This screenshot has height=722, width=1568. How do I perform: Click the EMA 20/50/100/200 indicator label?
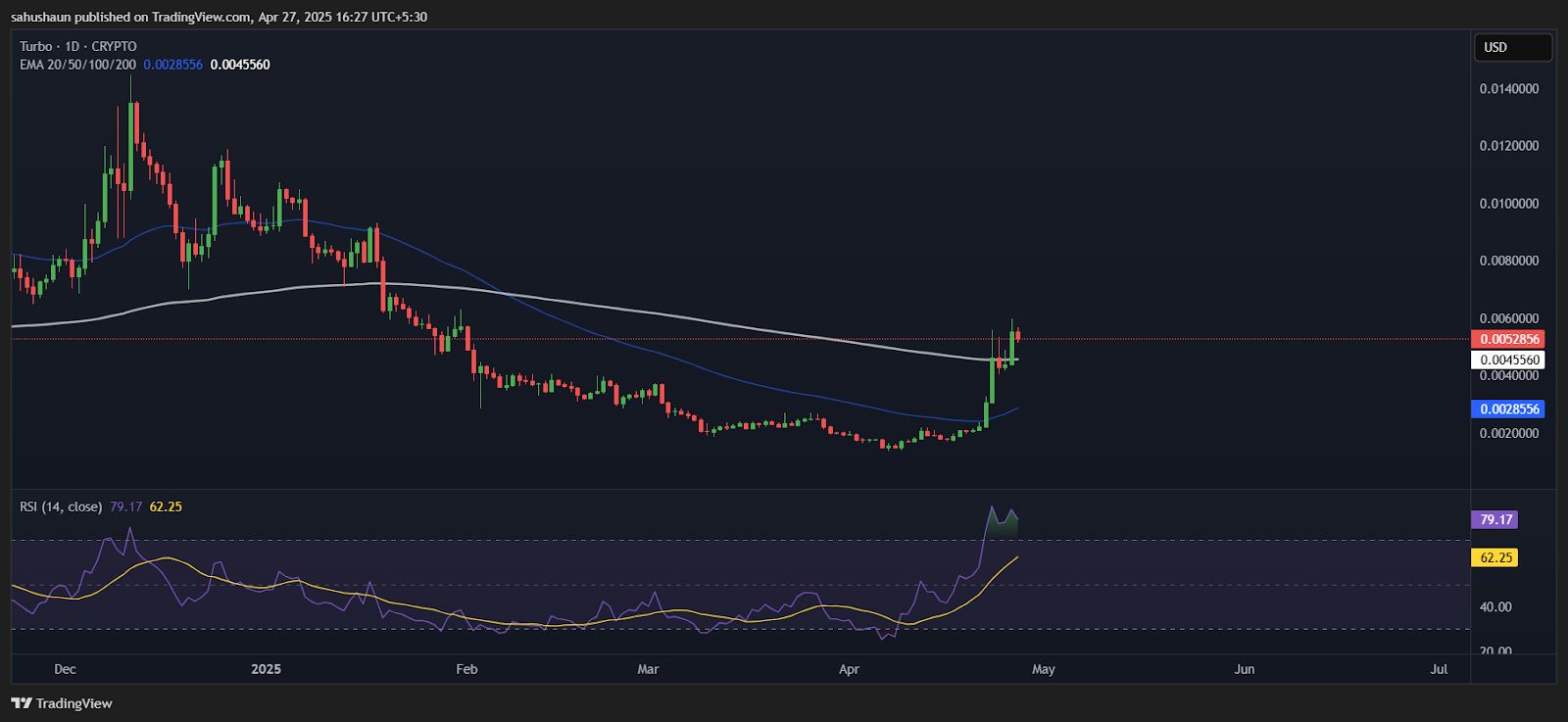tap(78, 65)
